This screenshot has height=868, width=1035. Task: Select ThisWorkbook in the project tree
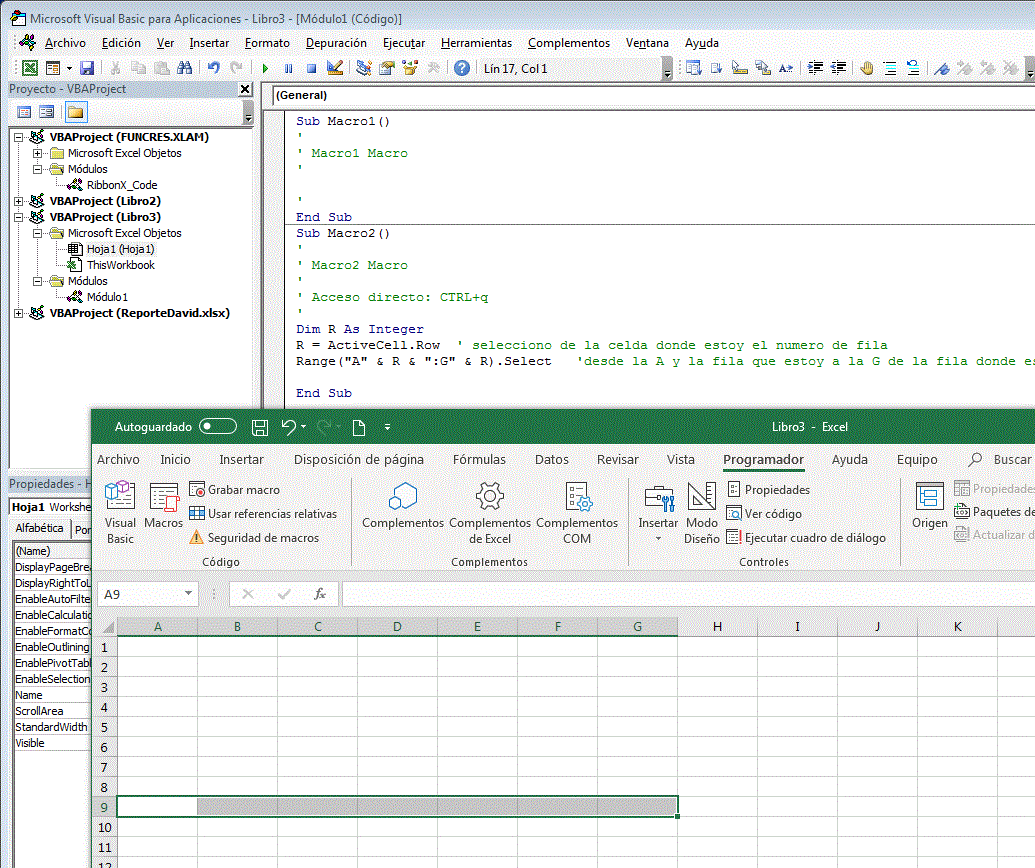point(121,265)
